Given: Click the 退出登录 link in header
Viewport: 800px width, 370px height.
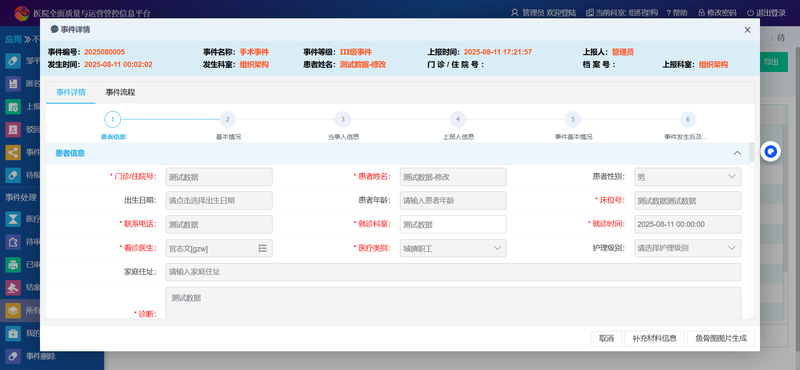Looking at the screenshot, I should (x=770, y=13).
